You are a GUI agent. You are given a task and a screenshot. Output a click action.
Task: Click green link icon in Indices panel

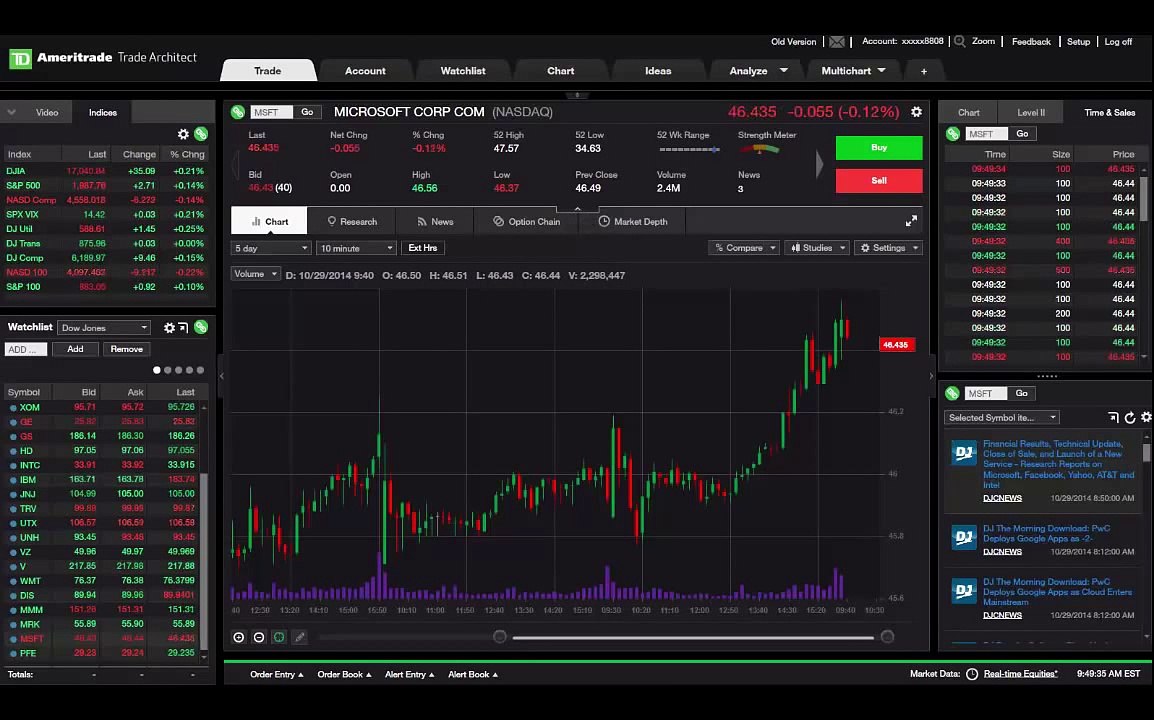[201, 134]
